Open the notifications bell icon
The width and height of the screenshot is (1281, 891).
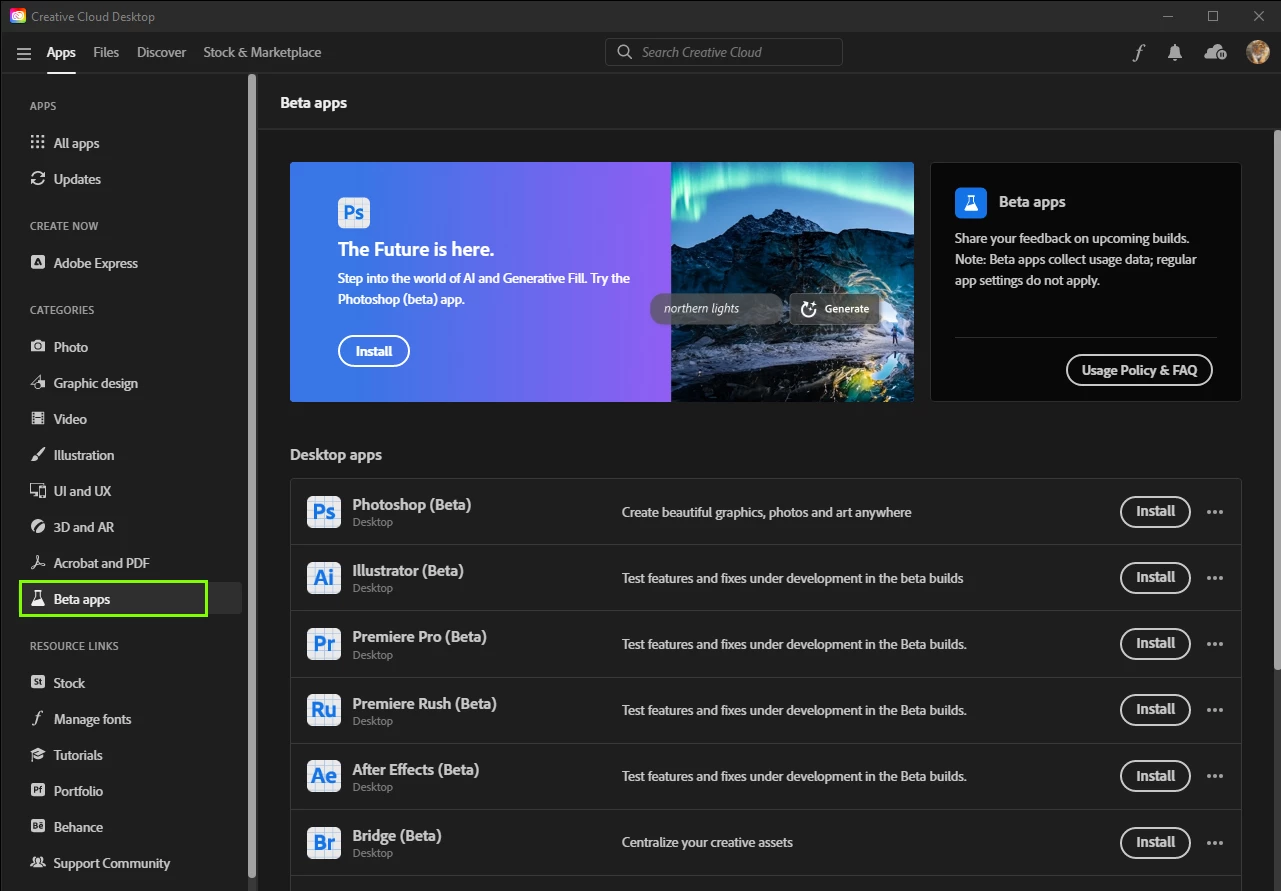[1175, 53]
